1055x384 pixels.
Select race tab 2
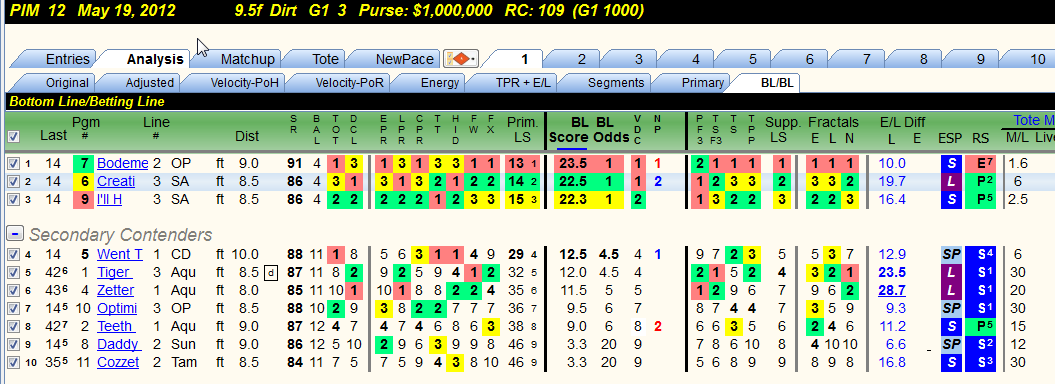[581, 59]
